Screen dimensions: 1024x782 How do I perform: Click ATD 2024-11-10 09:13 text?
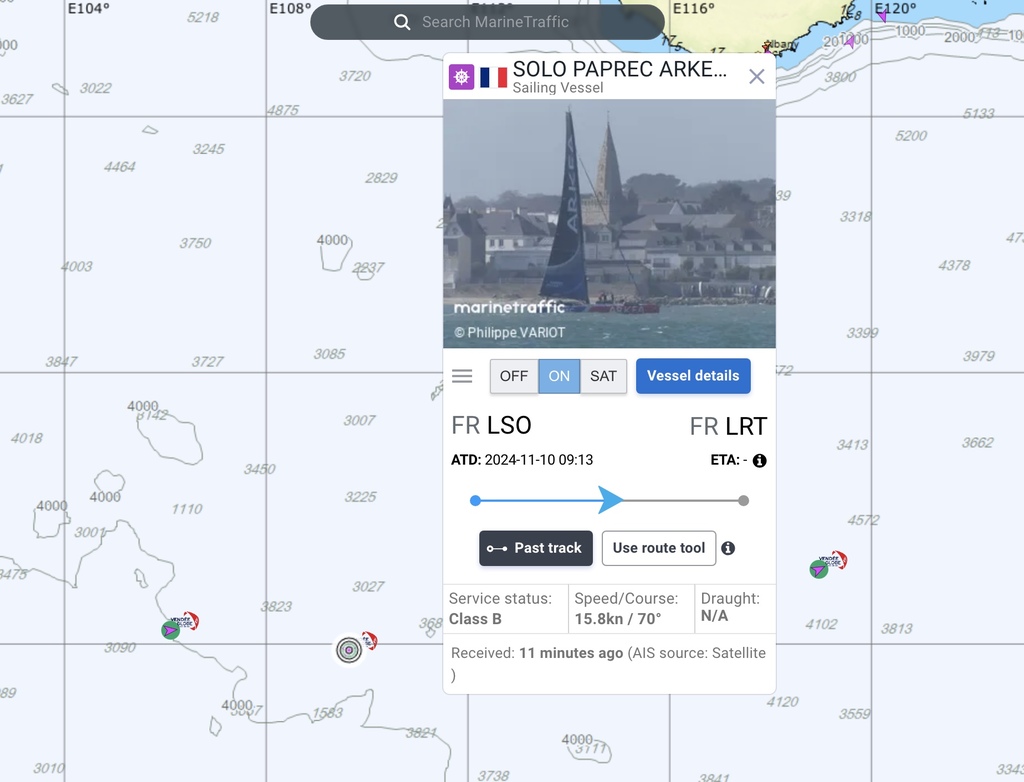point(522,460)
